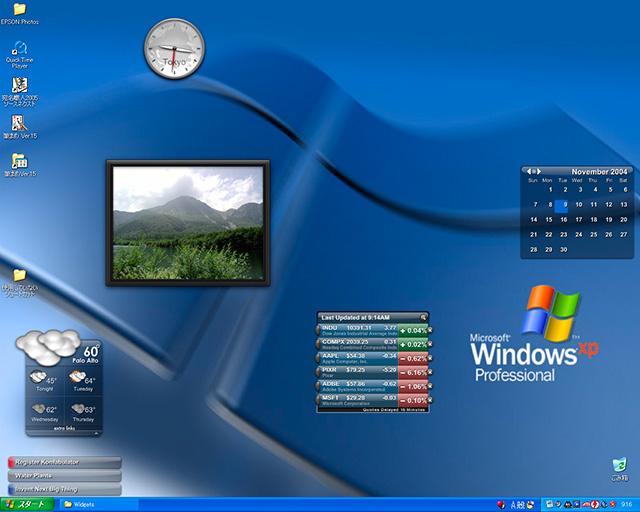Click the ADBE -1.06% change box
Screen dimensions: 640x512
413,386
